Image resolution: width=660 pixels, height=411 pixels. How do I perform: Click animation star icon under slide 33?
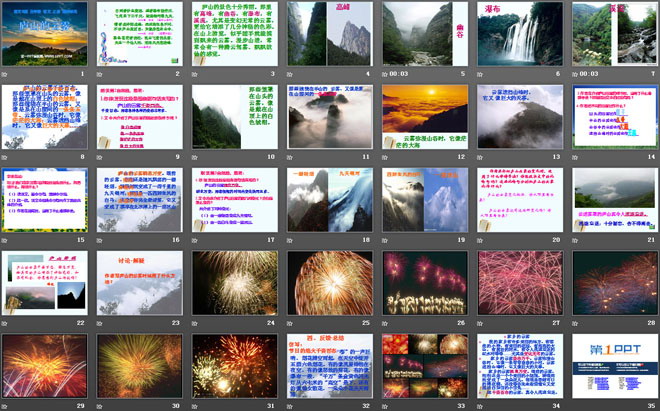385,406
